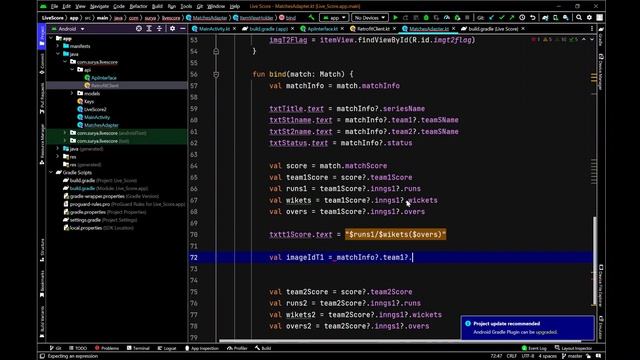Toggle the Commit tool window sidebar button

tap(42, 64)
